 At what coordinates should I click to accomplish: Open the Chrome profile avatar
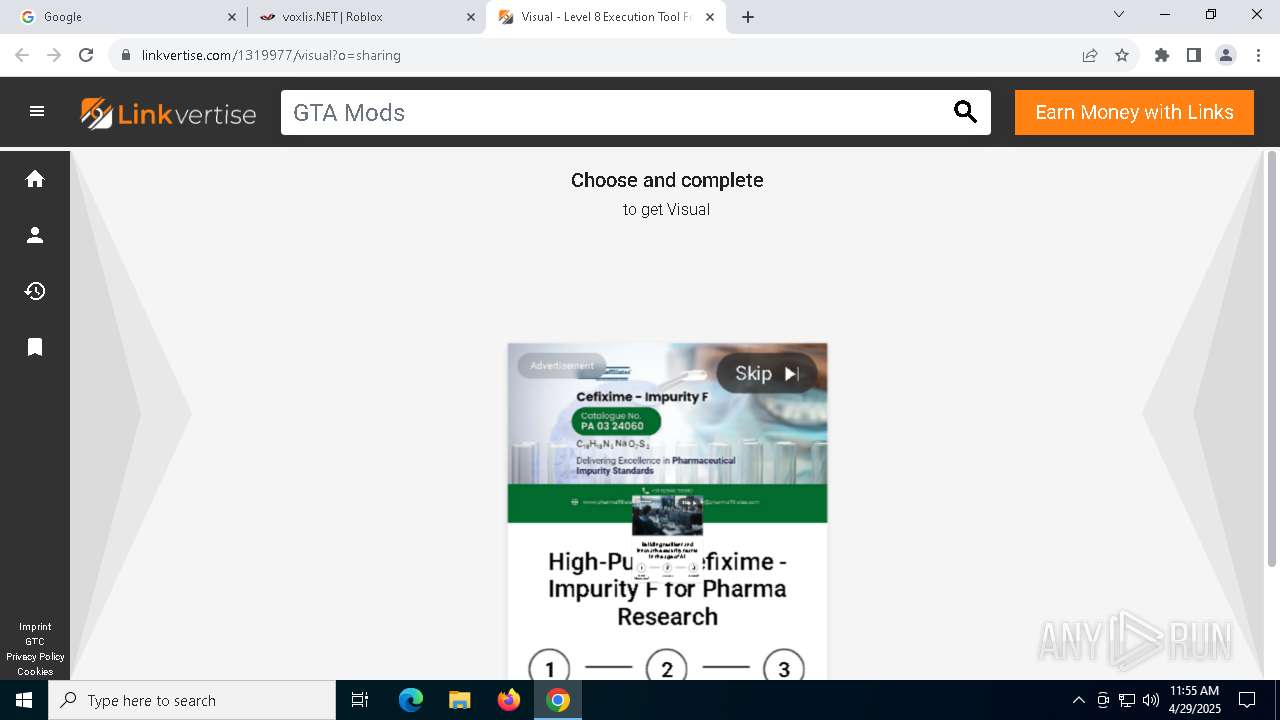pos(1226,55)
